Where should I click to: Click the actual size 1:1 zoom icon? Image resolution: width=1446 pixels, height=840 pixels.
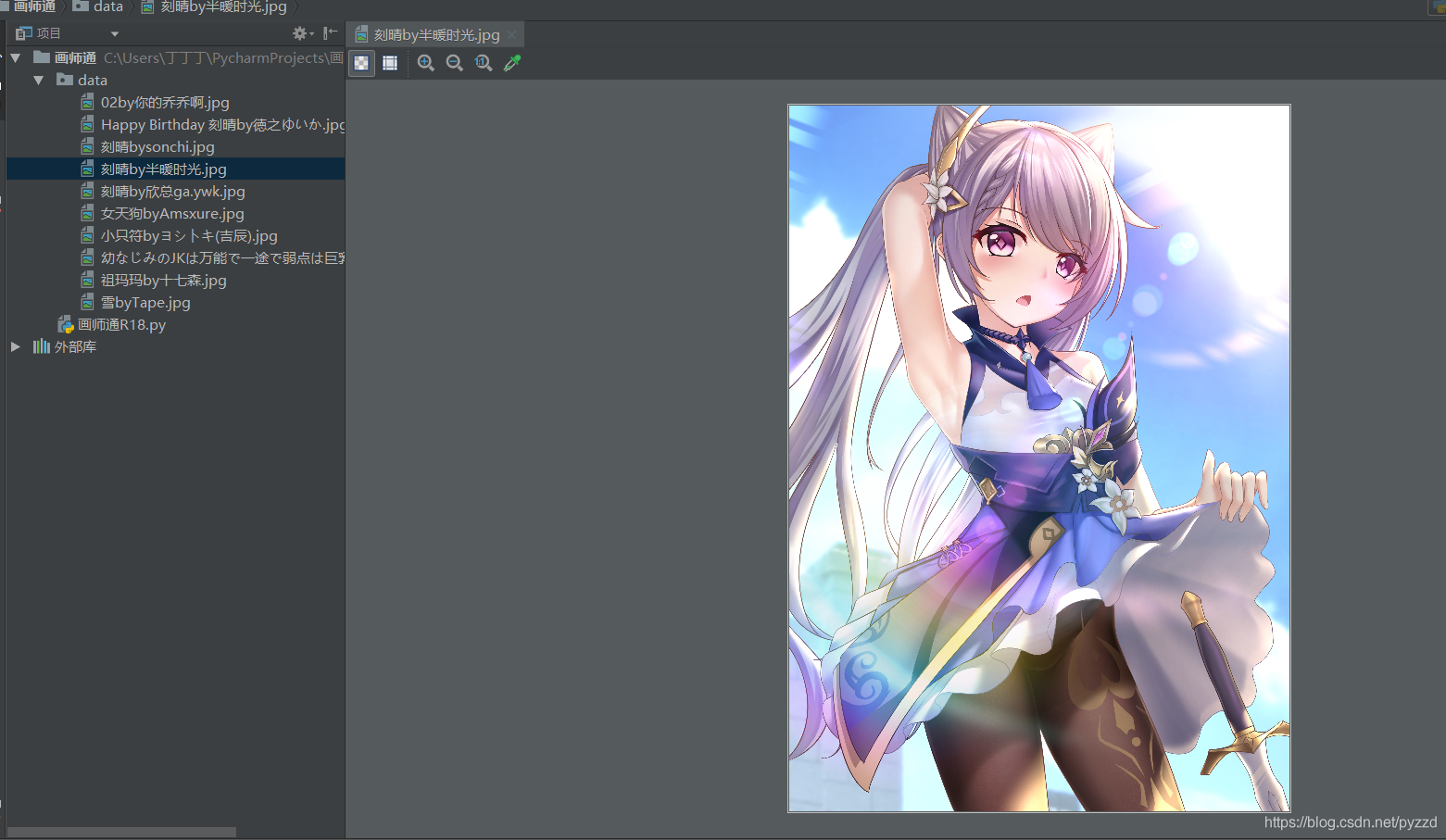coord(484,63)
